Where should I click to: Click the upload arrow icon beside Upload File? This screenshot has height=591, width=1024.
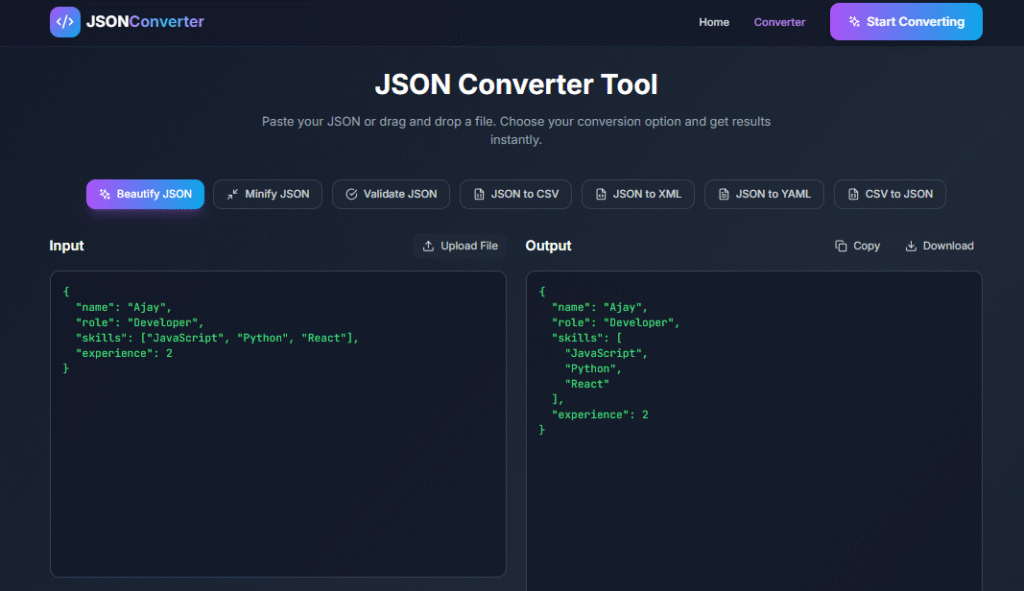pos(428,245)
